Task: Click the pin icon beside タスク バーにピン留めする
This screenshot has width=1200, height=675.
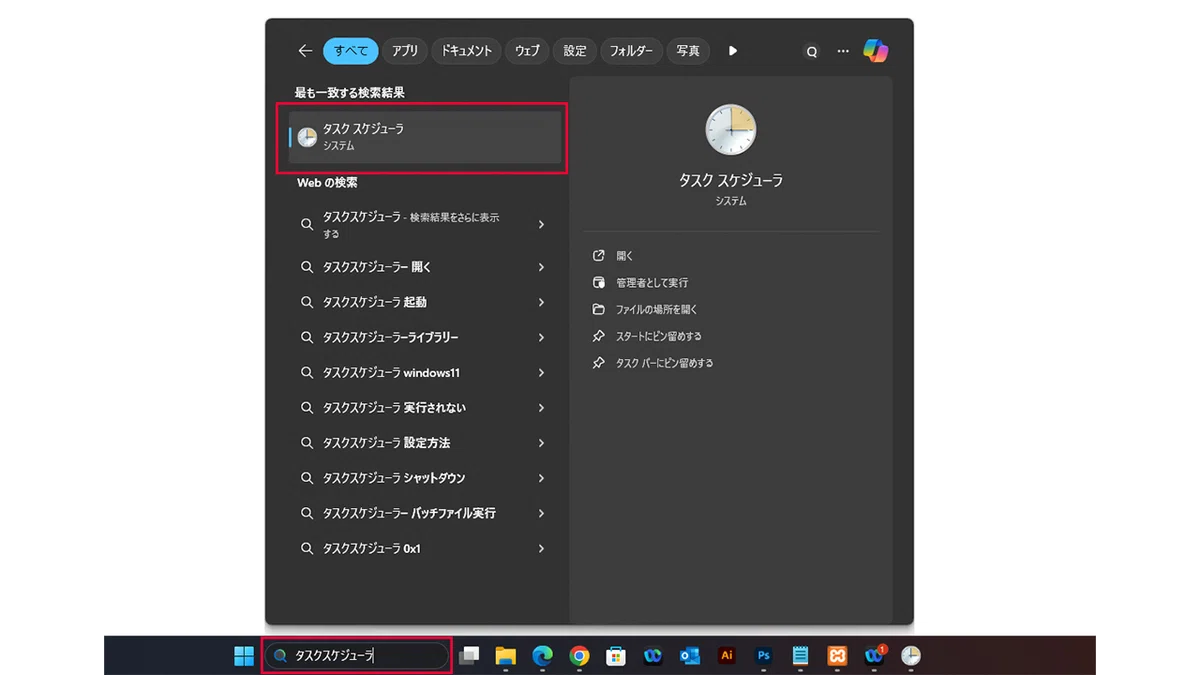Action: (599, 364)
